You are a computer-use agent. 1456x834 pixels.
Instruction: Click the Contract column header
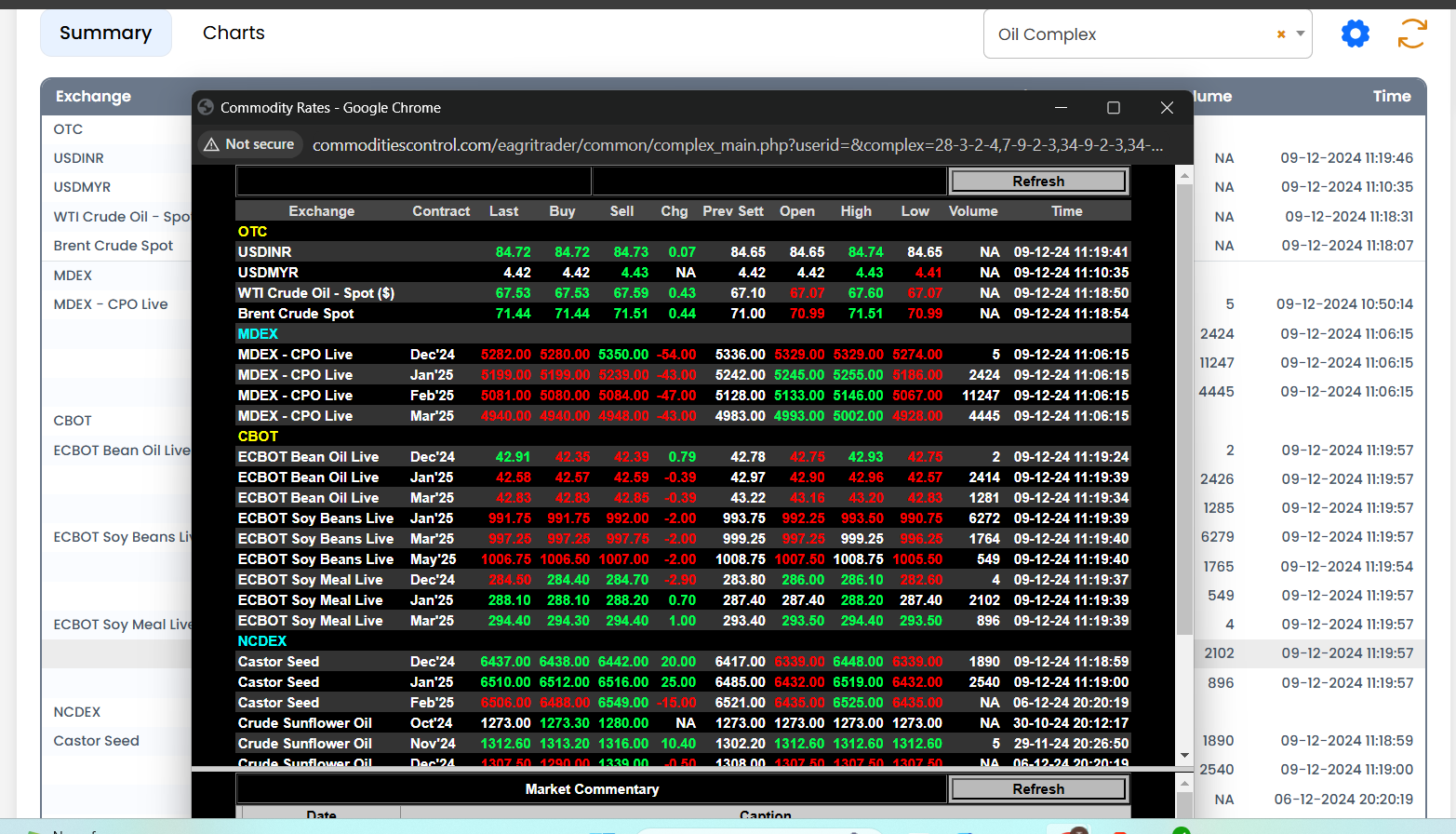click(441, 211)
